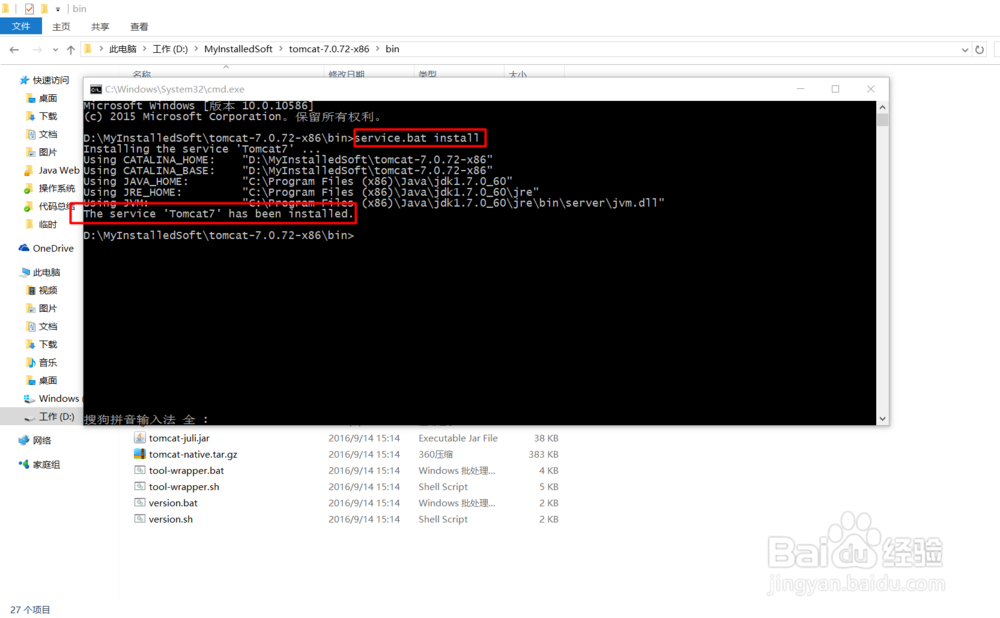The image size is (1000, 618).
Task: Click the cmd.exe window title icon
Action: (x=96, y=89)
